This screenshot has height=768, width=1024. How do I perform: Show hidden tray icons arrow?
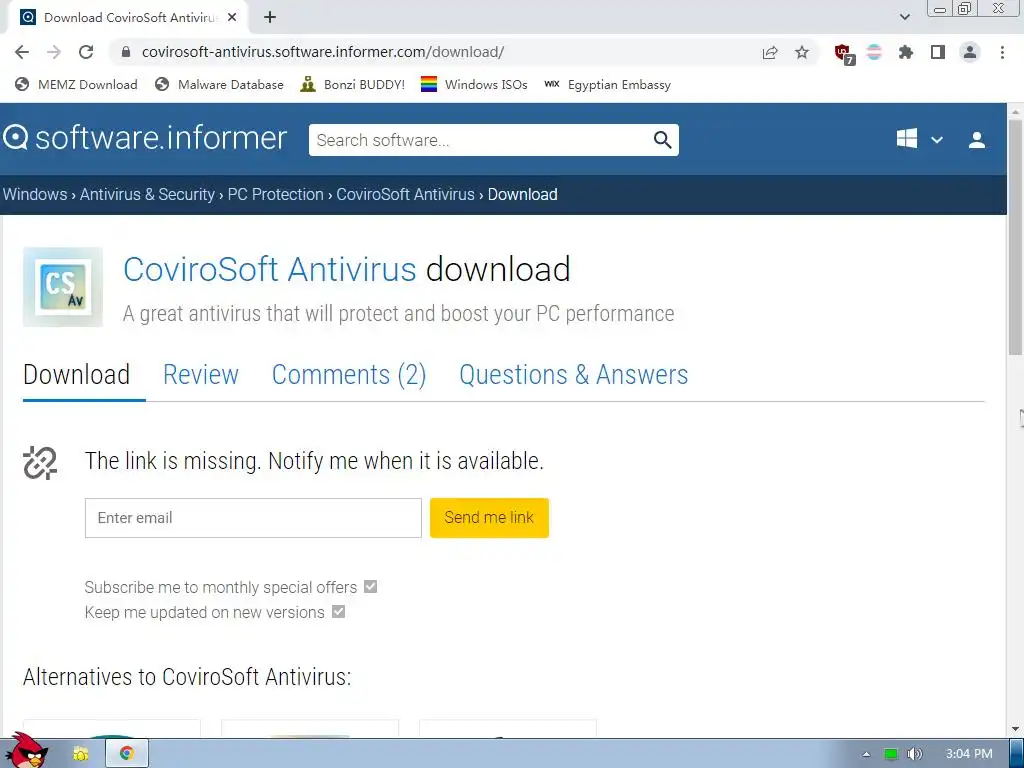click(x=866, y=754)
